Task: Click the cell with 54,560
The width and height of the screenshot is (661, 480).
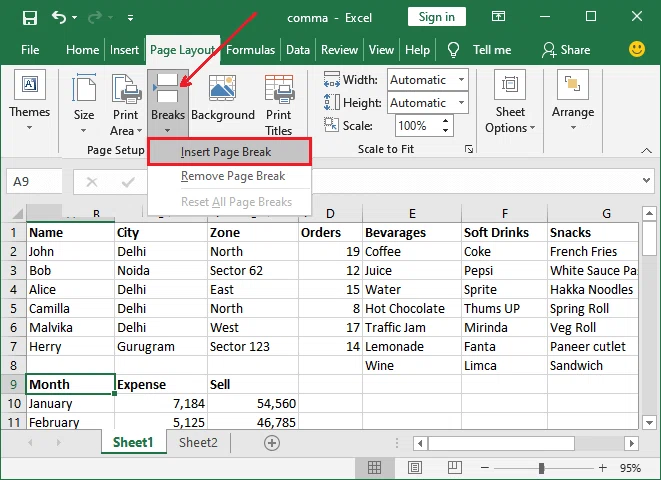Action: [253, 403]
